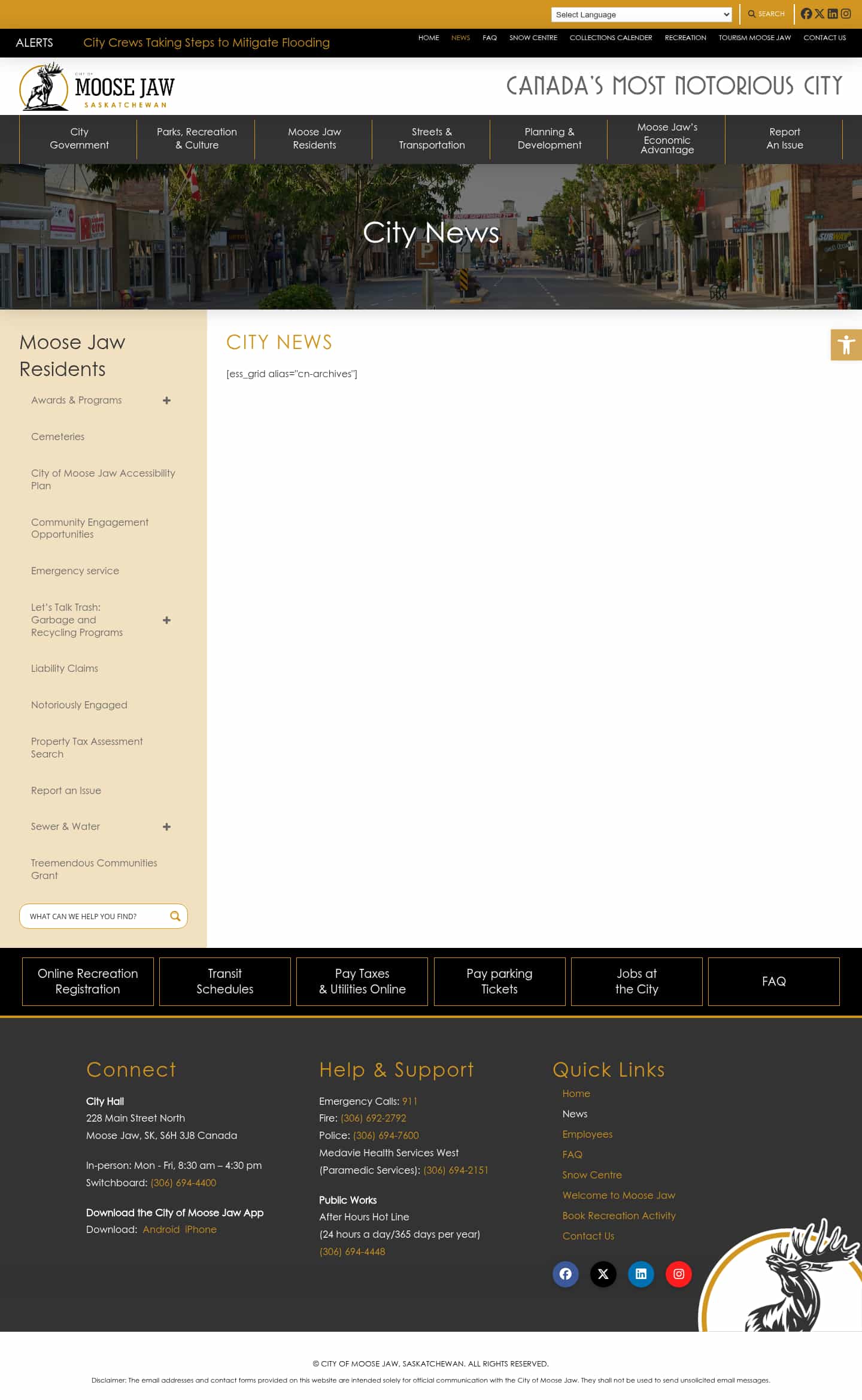Open Notoriously Engaged sidebar link
Screen dimensions: 862x1400
[x=79, y=705]
